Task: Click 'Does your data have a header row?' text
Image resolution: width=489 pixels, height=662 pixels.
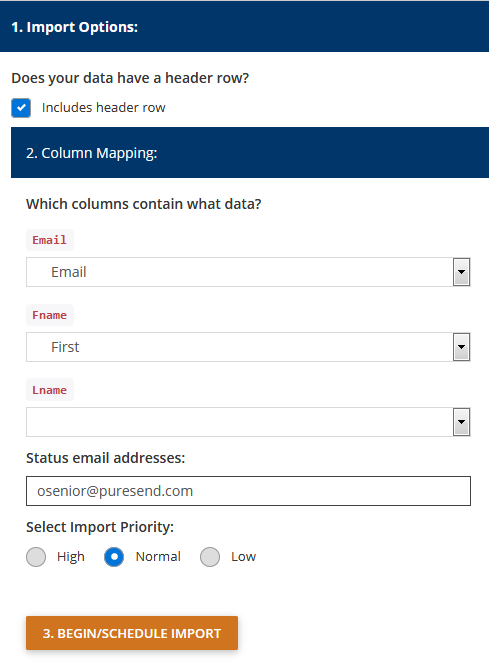Action: click(x=130, y=78)
